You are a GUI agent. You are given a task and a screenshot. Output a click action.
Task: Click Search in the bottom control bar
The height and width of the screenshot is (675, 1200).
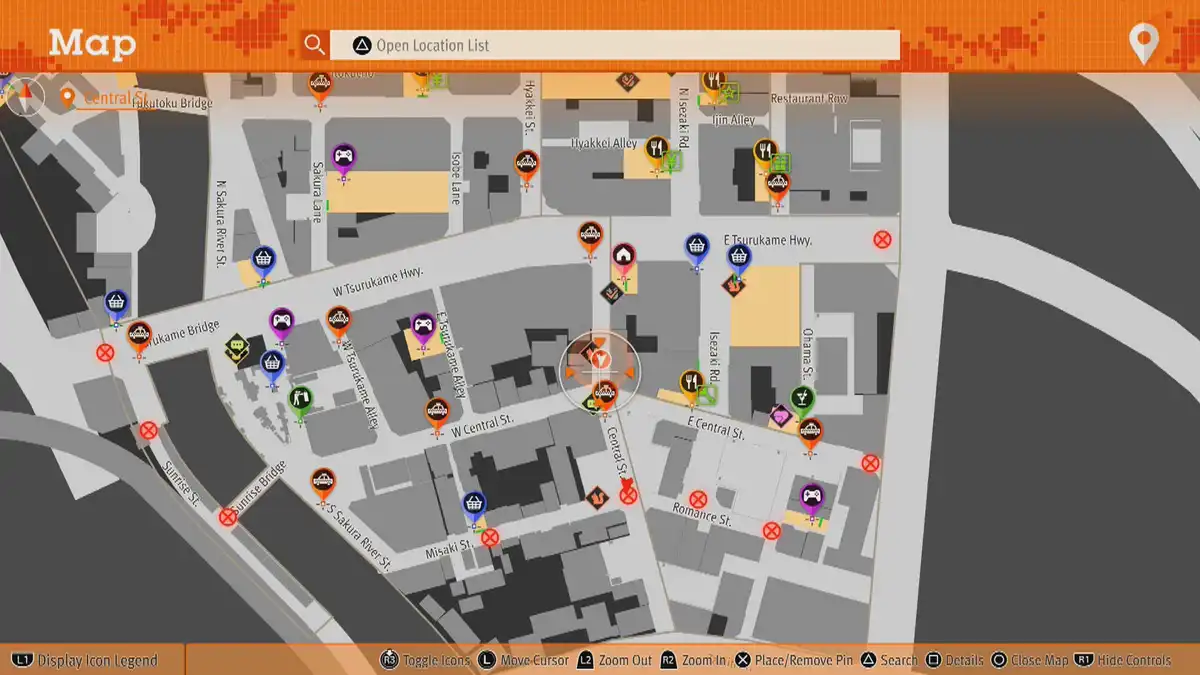pos(888,660)
